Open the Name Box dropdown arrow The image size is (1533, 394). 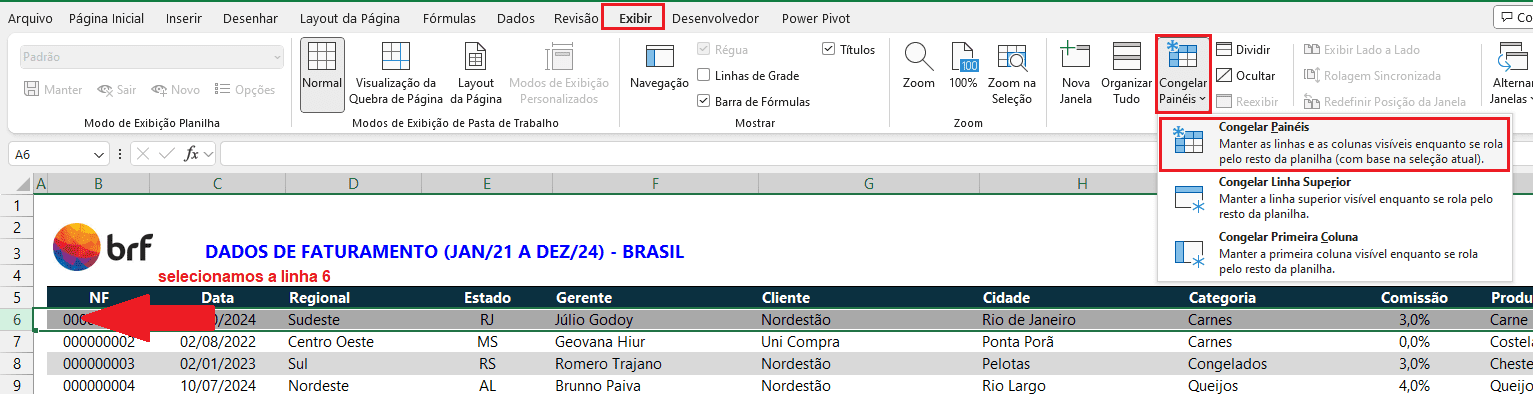tap(98, 155)
